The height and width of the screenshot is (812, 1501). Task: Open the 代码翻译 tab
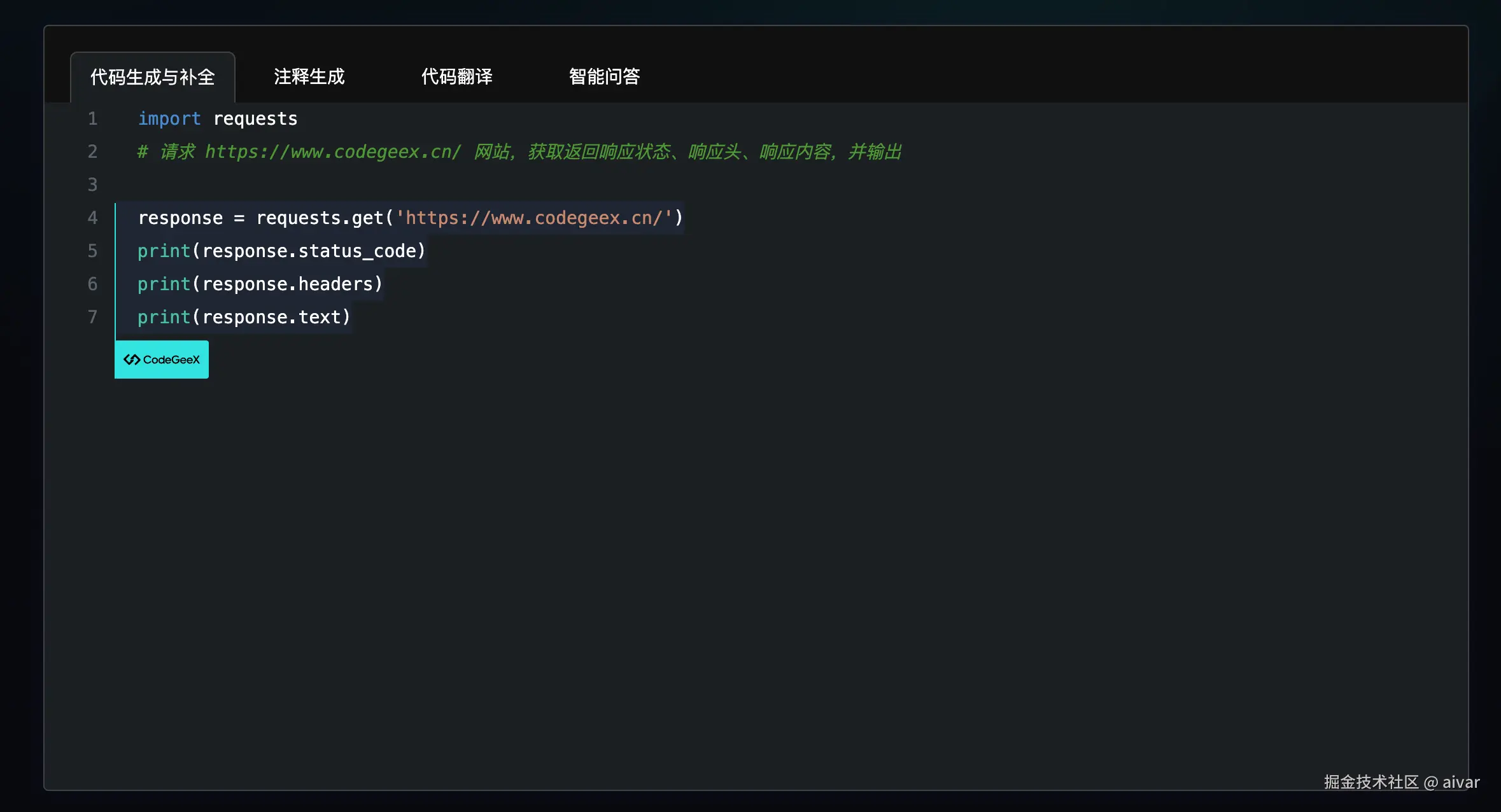tap(457, 76)
